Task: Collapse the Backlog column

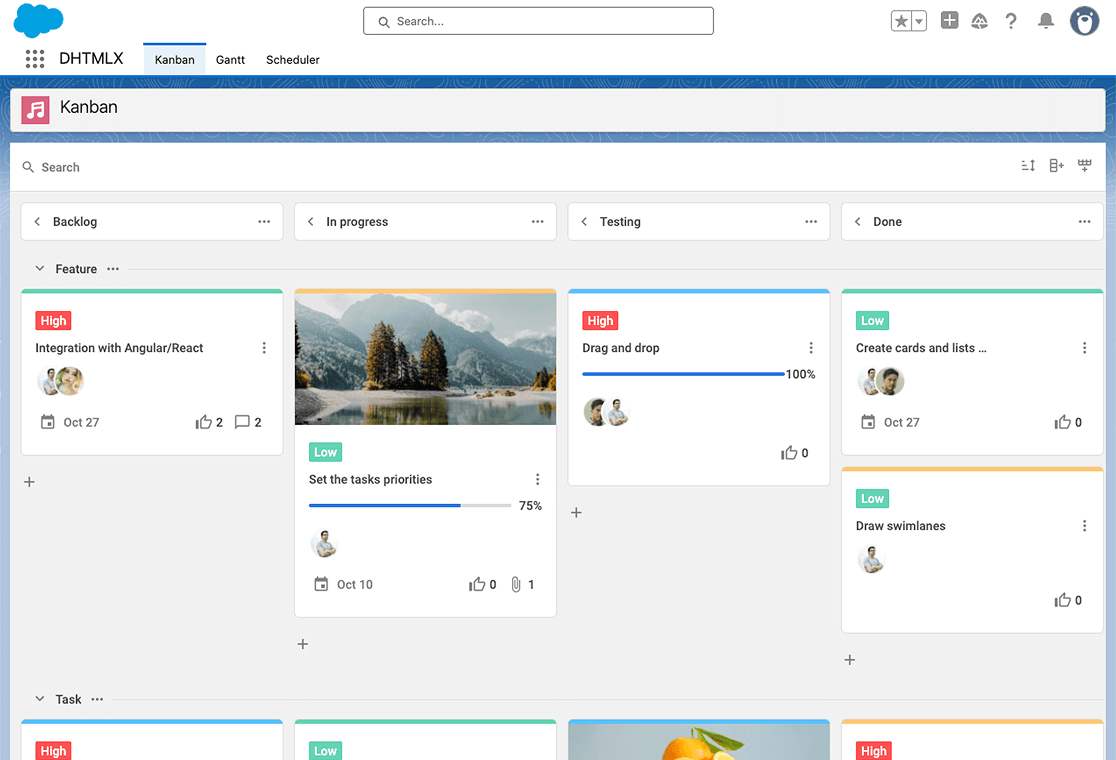Action: coord(37,222)
